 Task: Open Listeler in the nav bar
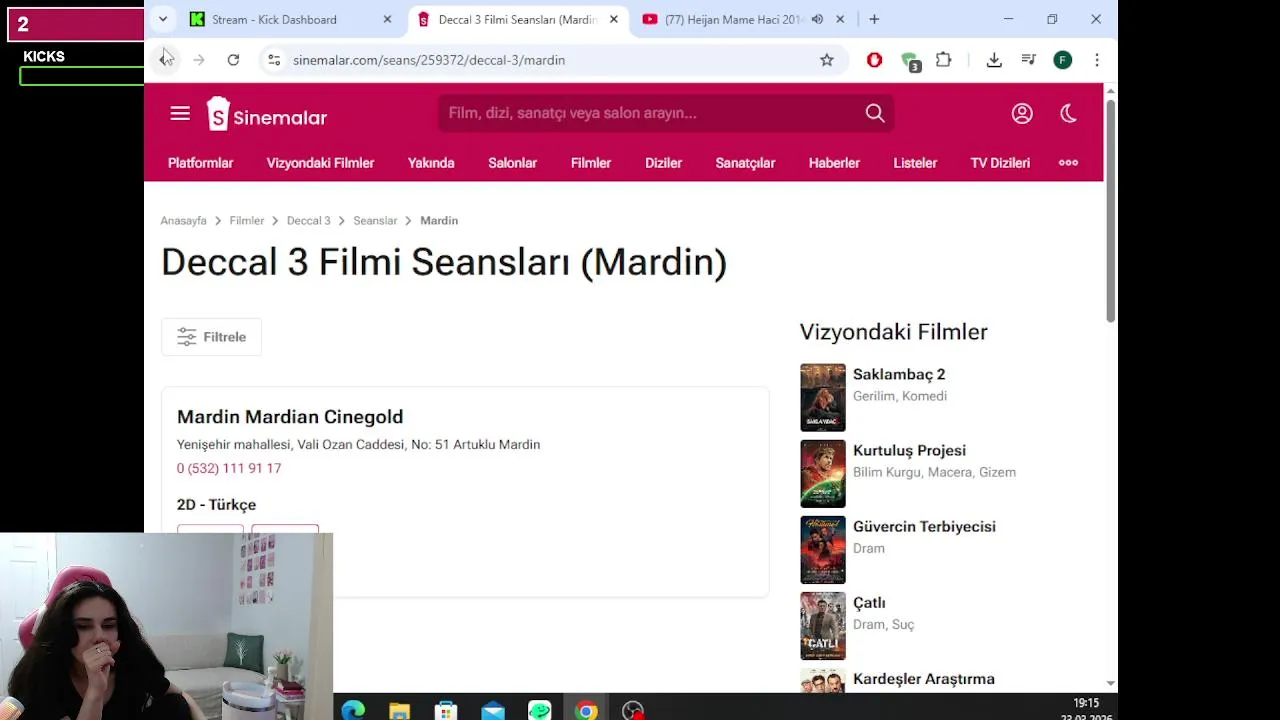coord(915,163)
